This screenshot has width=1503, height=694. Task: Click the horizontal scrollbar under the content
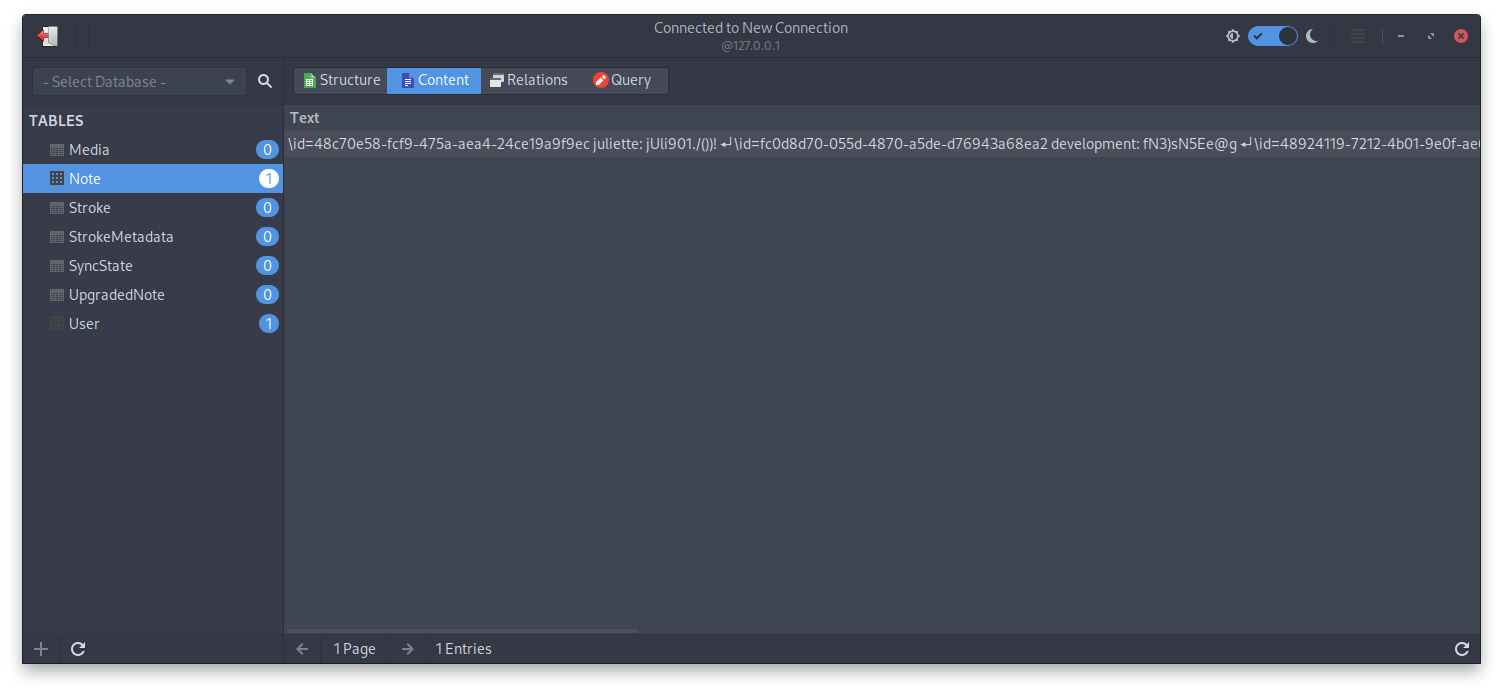tap(462, 631)
